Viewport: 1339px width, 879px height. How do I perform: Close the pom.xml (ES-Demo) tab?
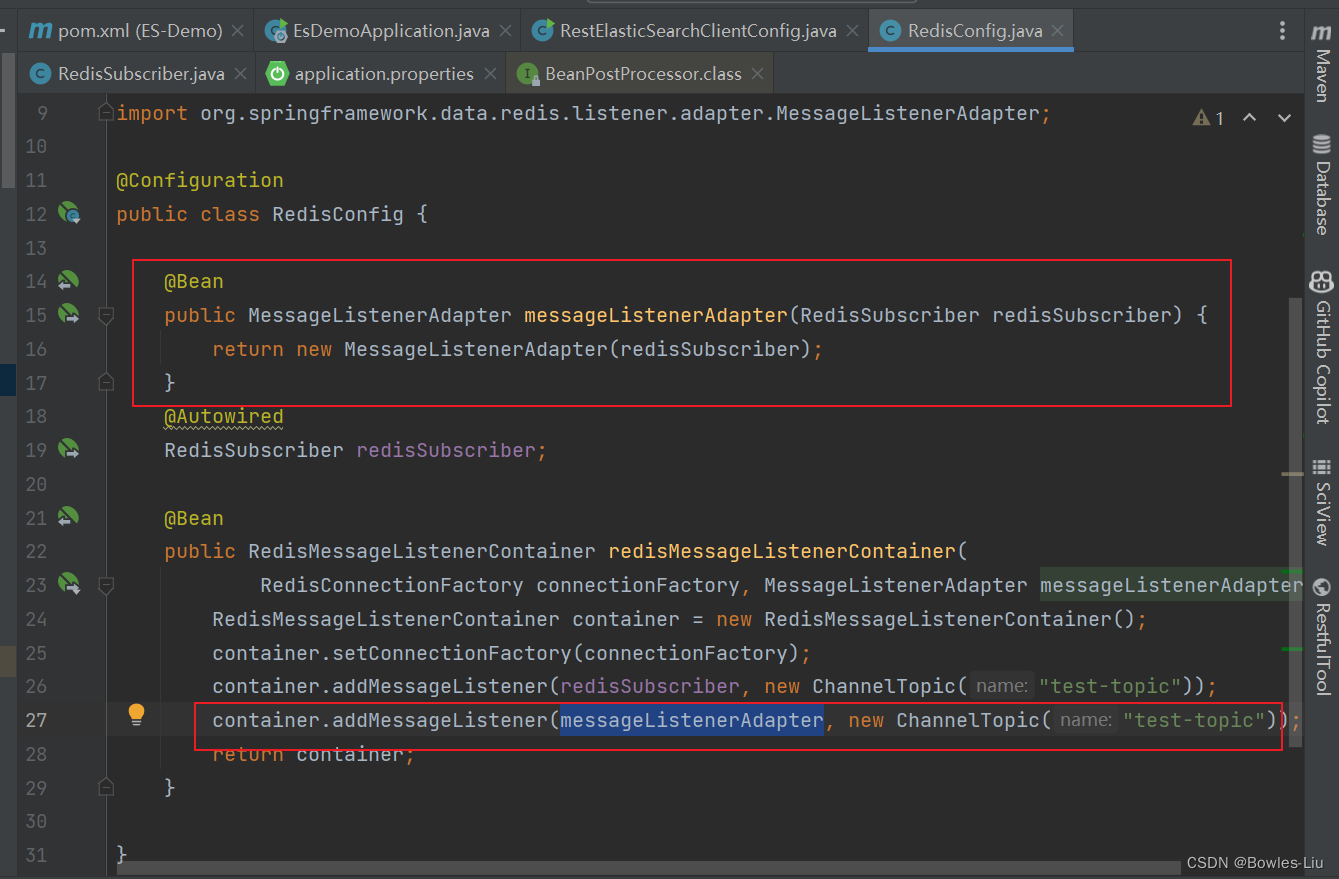tap(237, 31)
